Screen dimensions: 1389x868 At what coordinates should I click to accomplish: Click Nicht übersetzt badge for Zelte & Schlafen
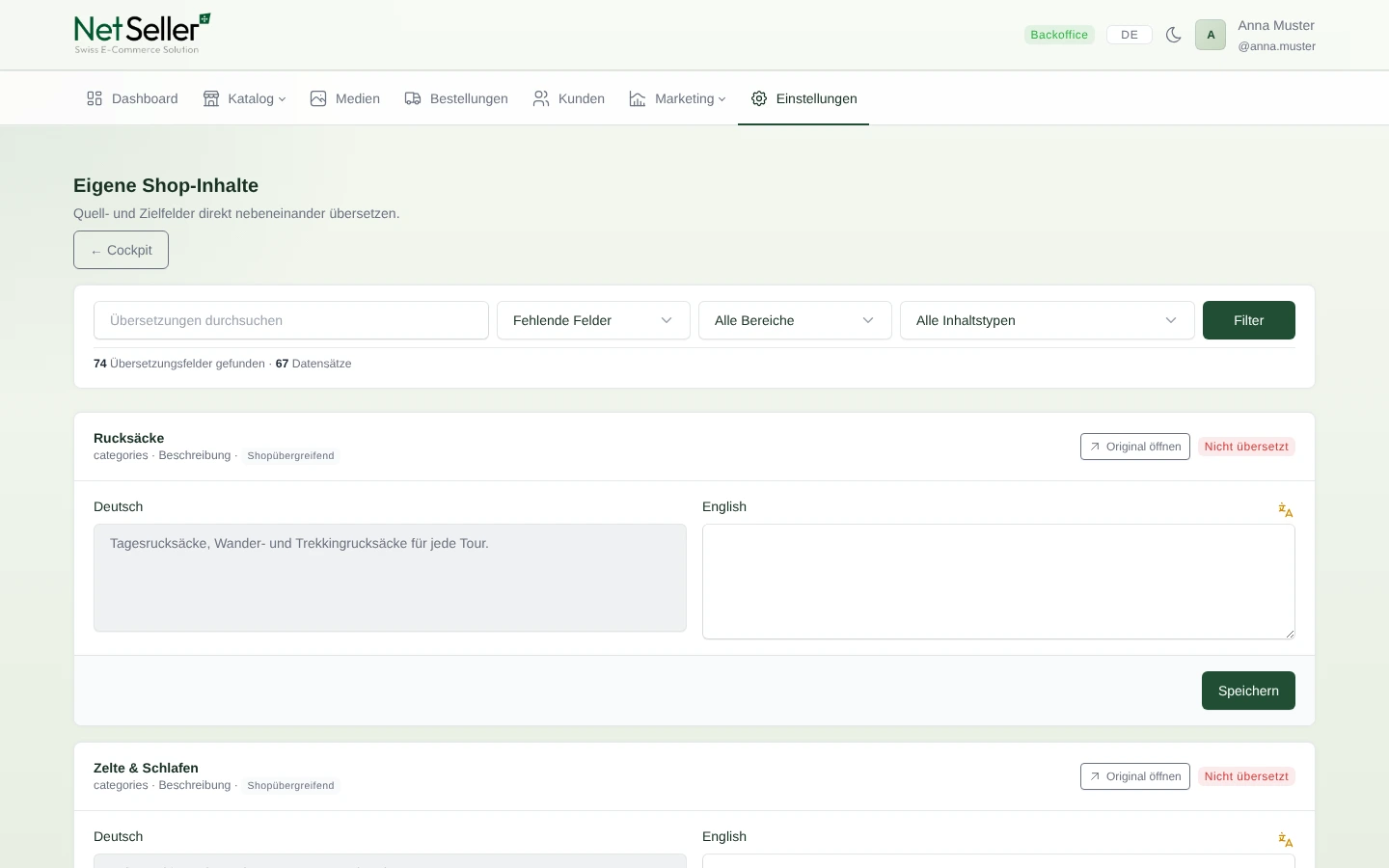pyautogui.click(x=1246, y=776)
